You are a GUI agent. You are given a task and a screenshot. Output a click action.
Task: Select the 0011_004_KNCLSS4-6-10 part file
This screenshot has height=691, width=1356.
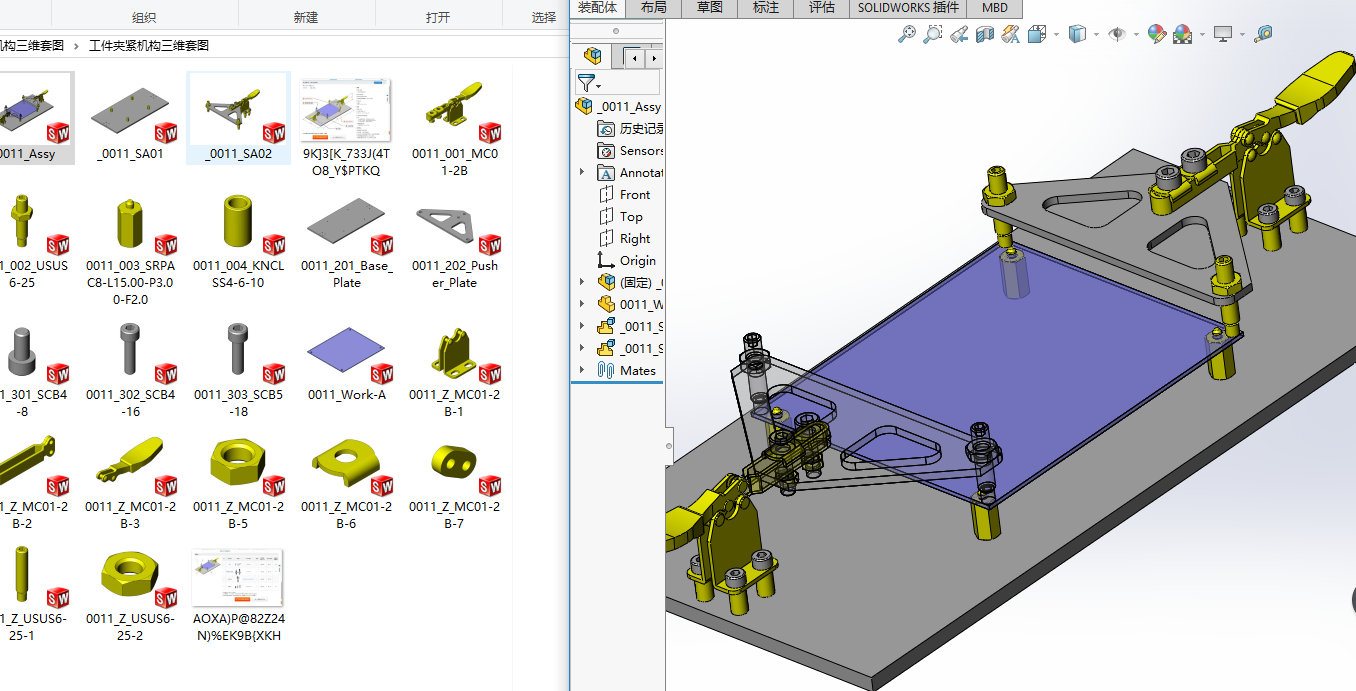pyautogui.click(x=238, y=240)
